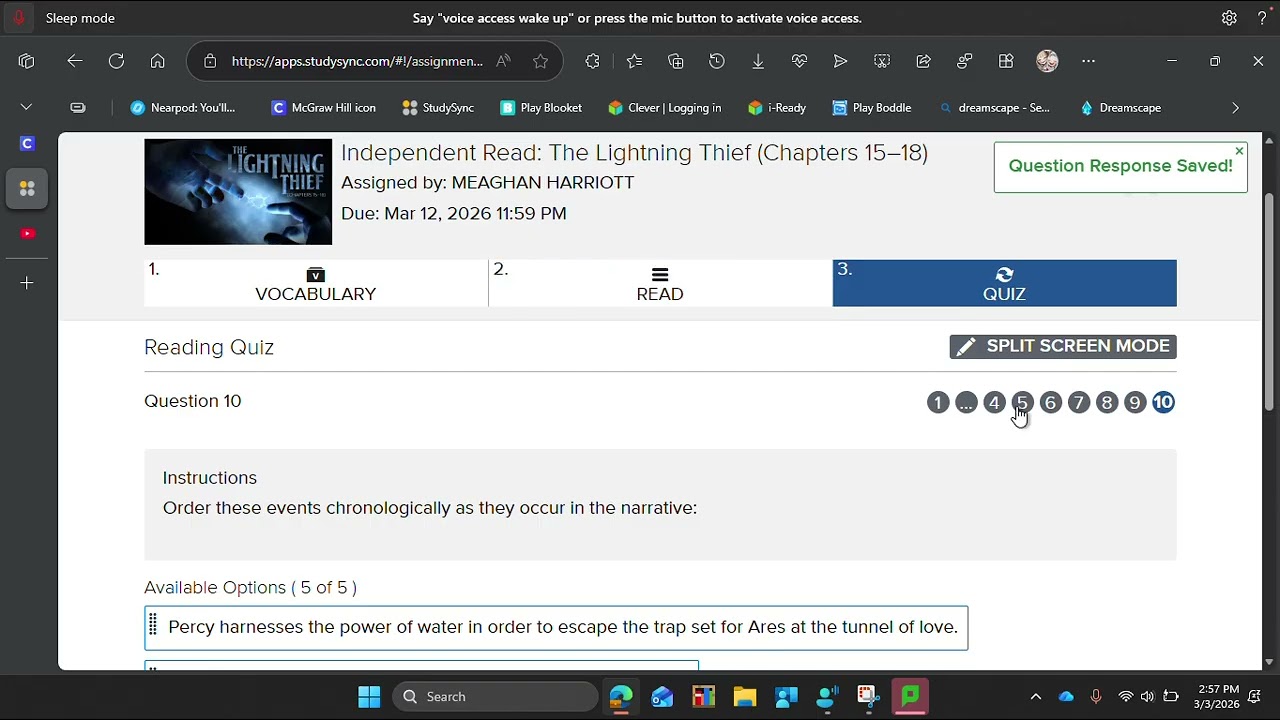Click the screenshot tool icon in toolbar
This screenshot has width=1280, height=720.
tap(882, 61)
